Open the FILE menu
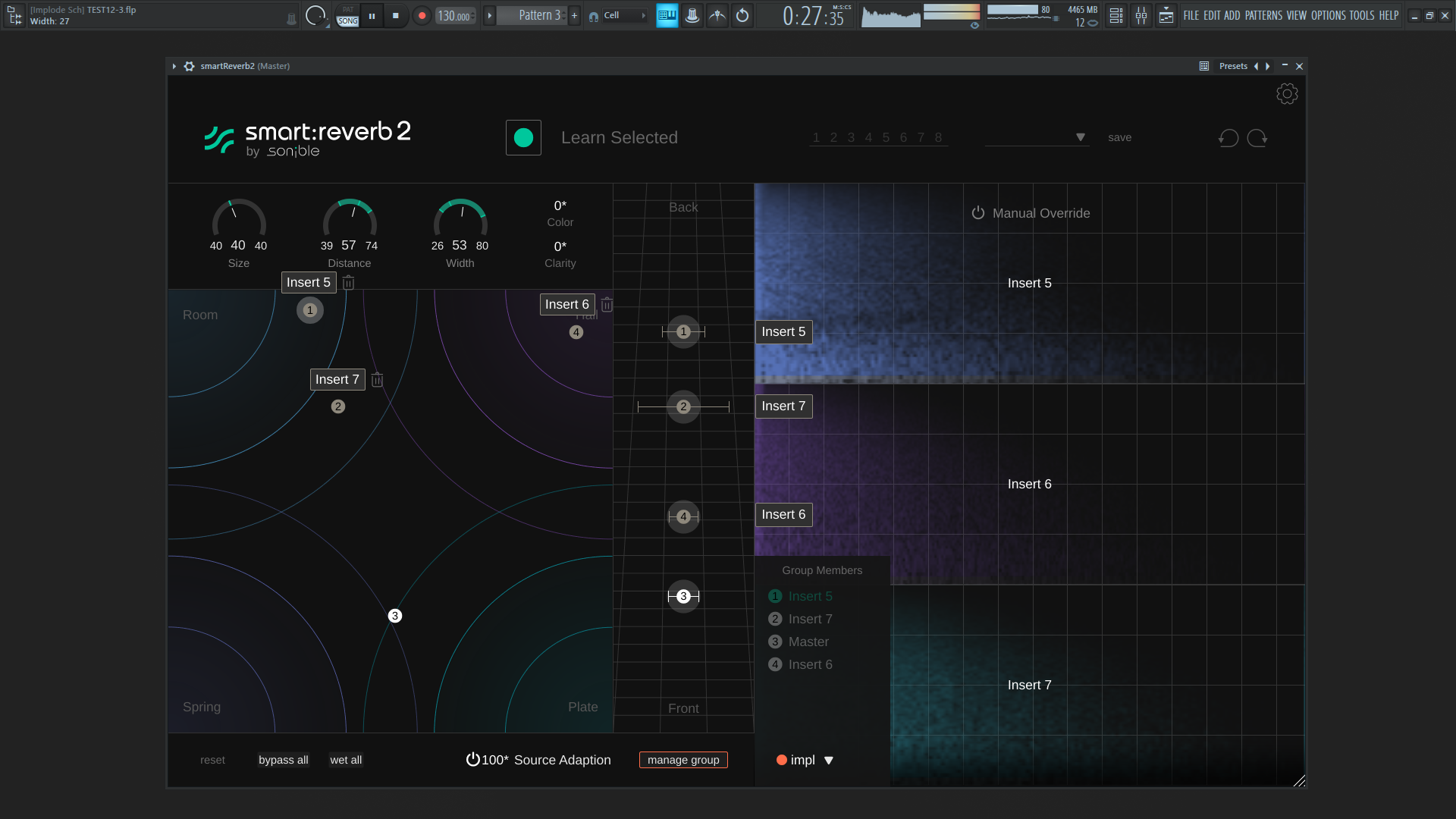 point(1191,15)
